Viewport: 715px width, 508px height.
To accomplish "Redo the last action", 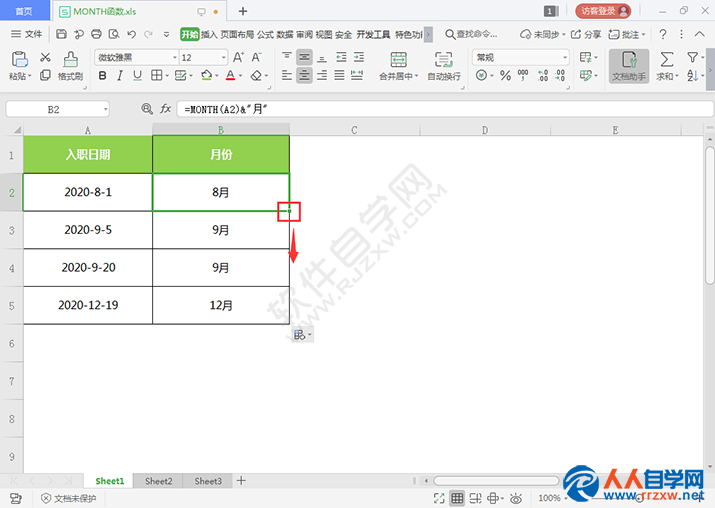I will point(149,34).
